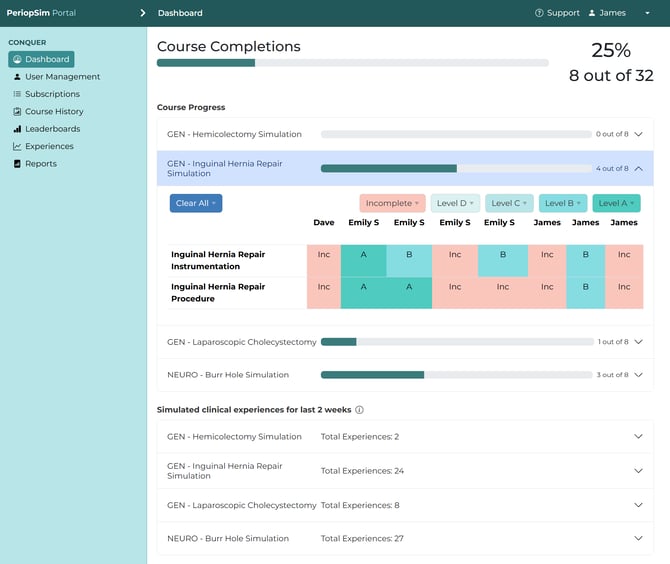
Task: Open the Clear All dropdown button
Action: click(196, 203)
